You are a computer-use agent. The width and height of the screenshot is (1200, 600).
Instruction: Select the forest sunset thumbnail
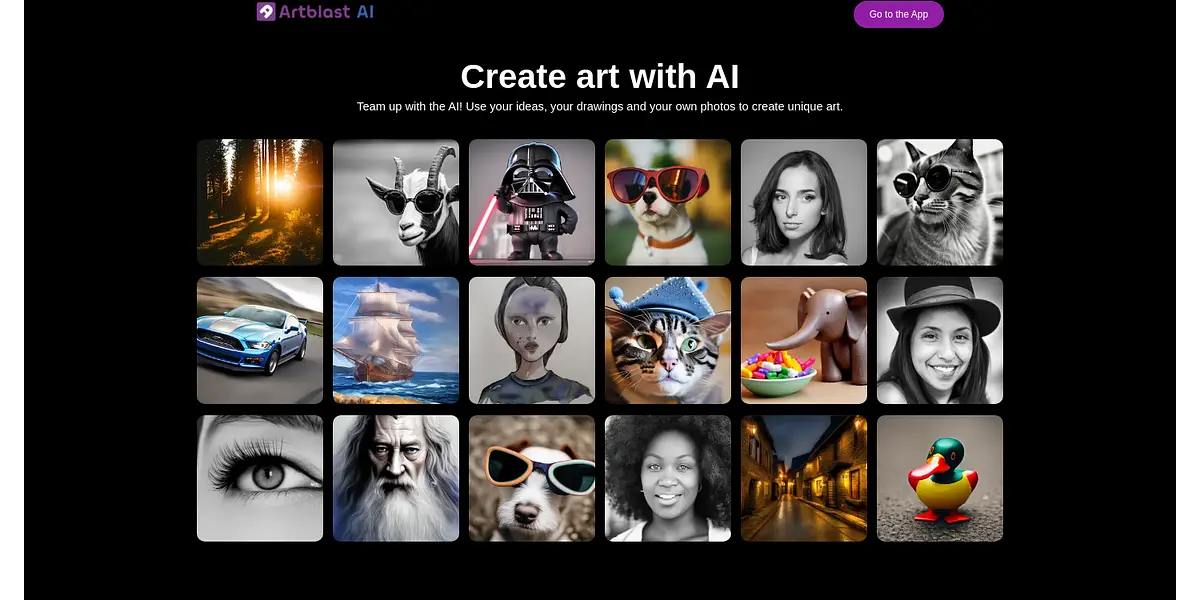(x=260, y=202)
